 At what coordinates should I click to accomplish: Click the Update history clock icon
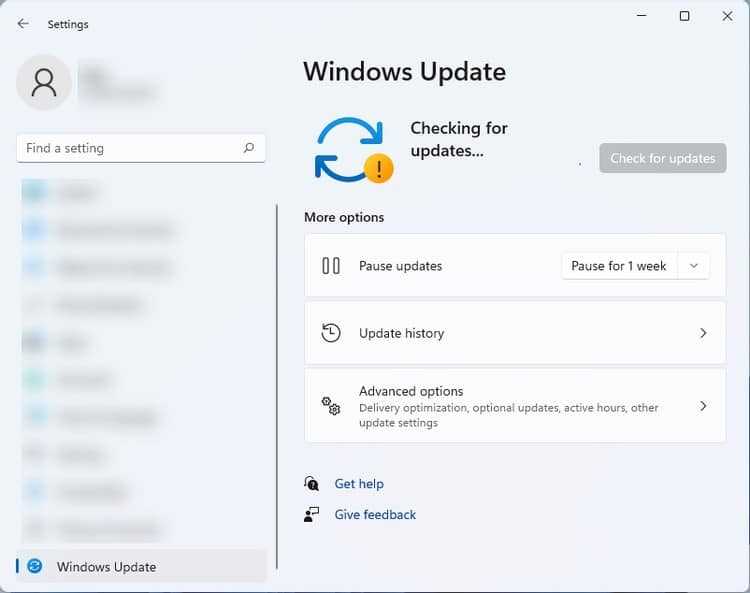[331, 333]
